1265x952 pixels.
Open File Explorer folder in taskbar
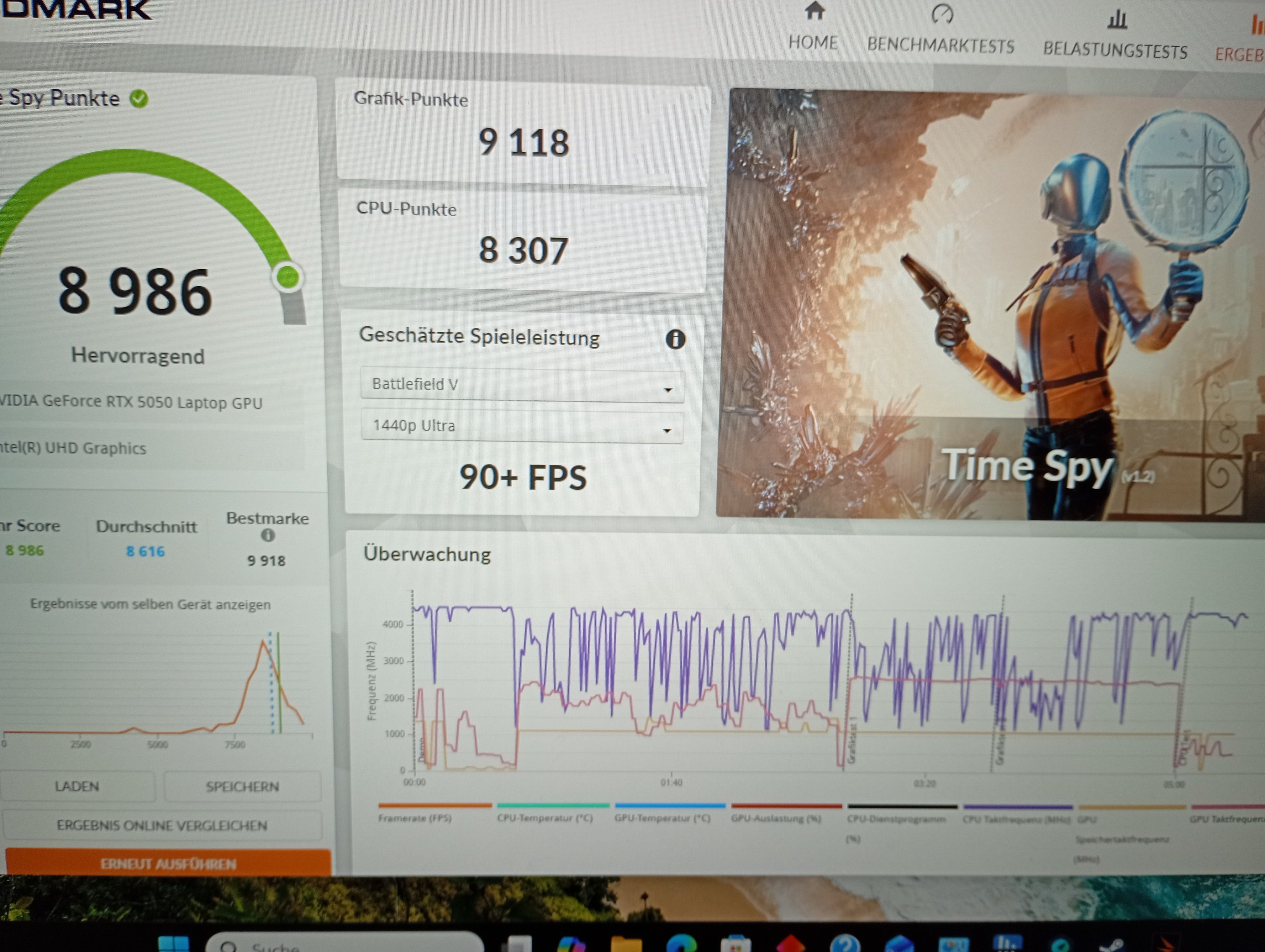click(626, 944)
